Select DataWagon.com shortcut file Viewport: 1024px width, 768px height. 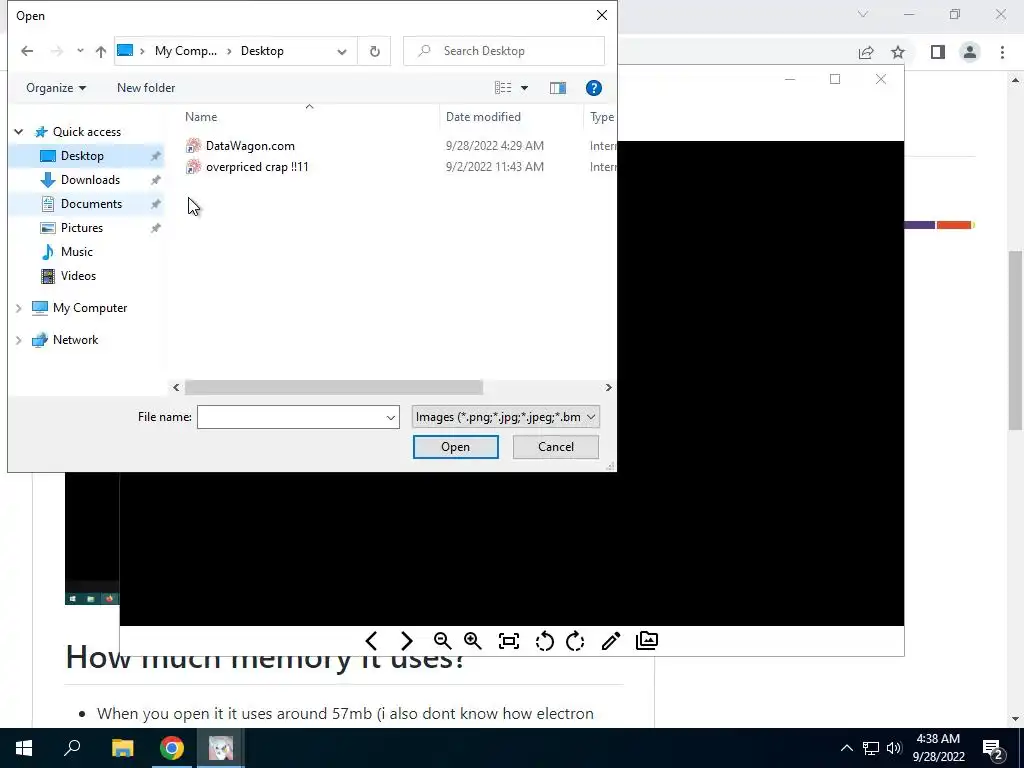[250, 146]
